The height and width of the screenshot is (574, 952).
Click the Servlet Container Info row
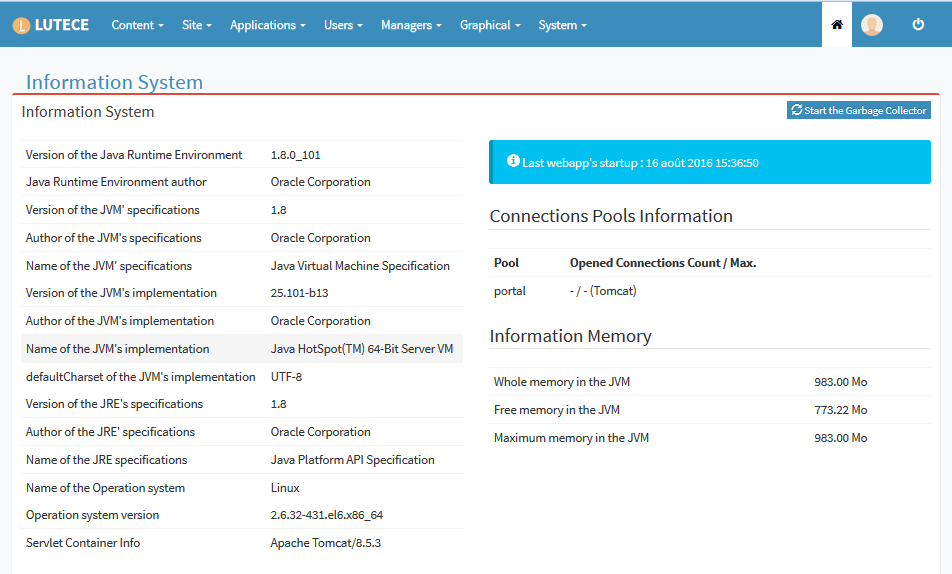coord(242,543)
